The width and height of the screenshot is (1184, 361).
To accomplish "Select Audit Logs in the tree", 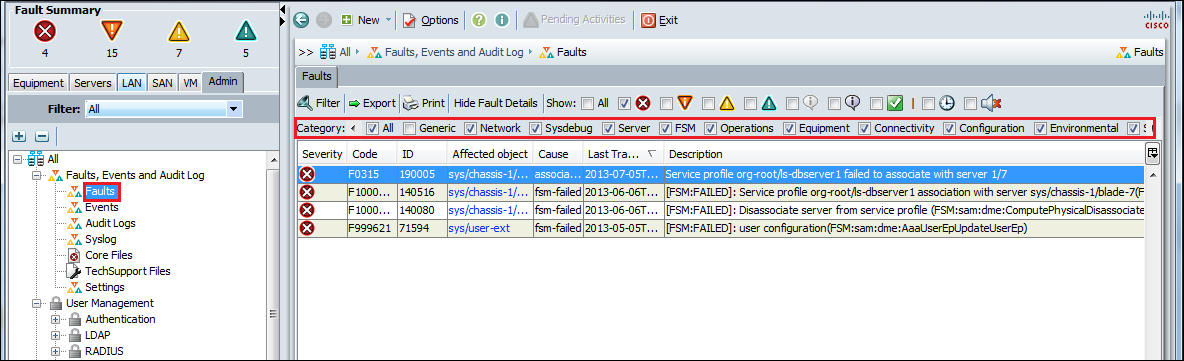I will (x=110, y=224).
